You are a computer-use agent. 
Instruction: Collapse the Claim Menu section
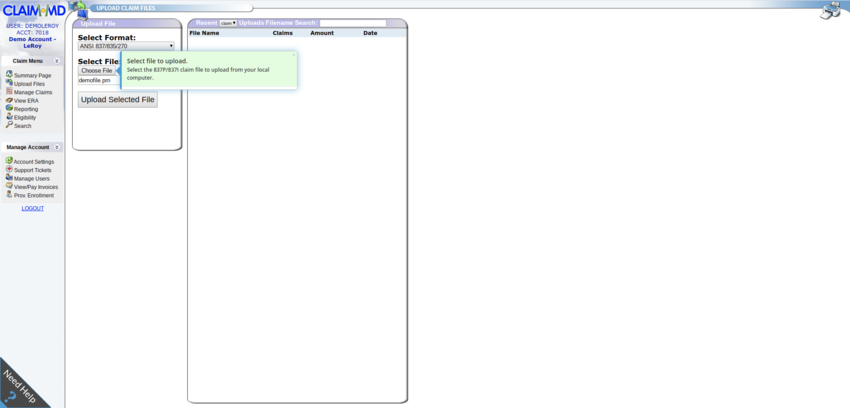tap(57, 61)
